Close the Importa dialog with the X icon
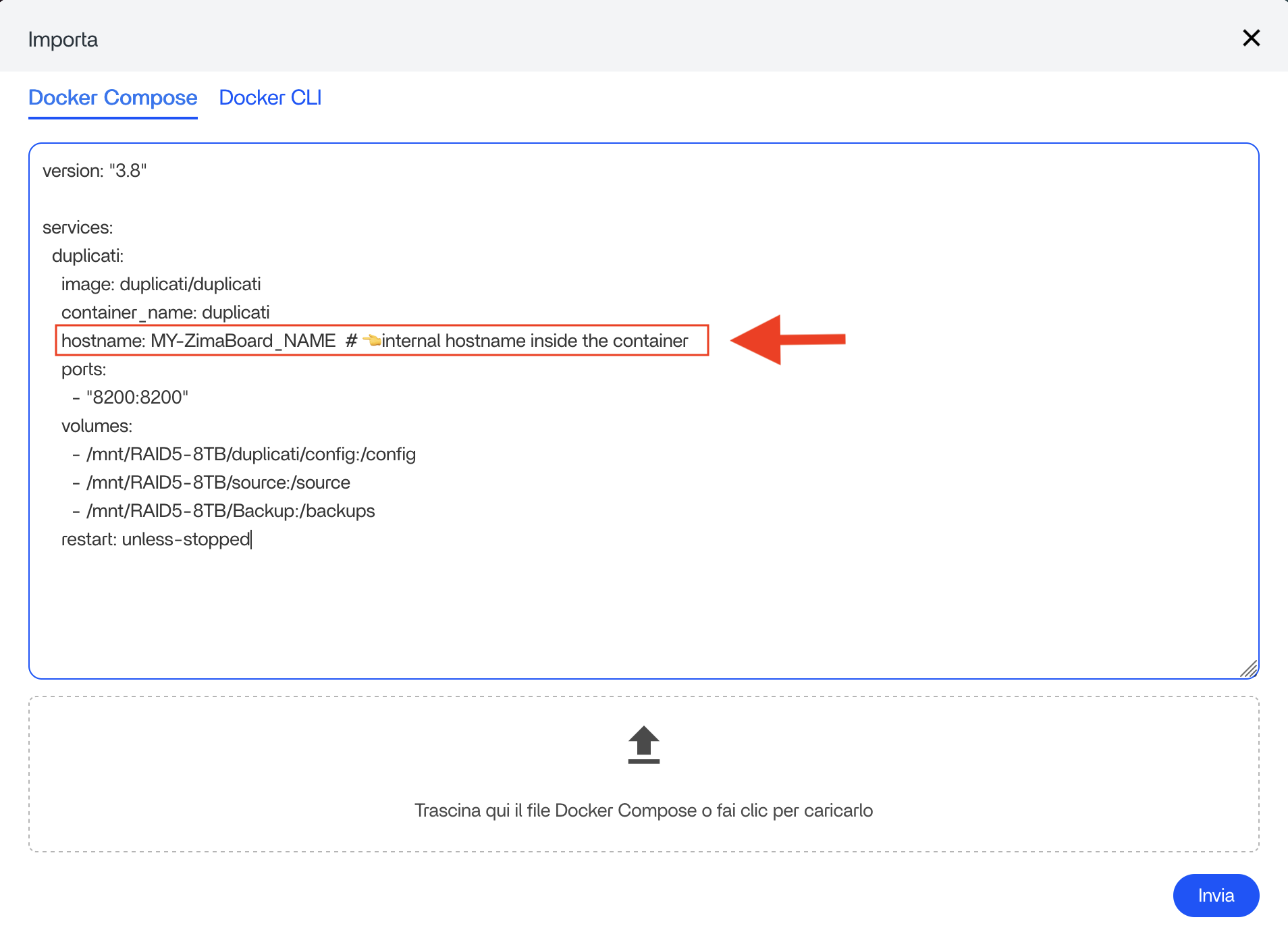Image resolution: width=1288 pixels, height=930 pixels. tap(1251, 38)
